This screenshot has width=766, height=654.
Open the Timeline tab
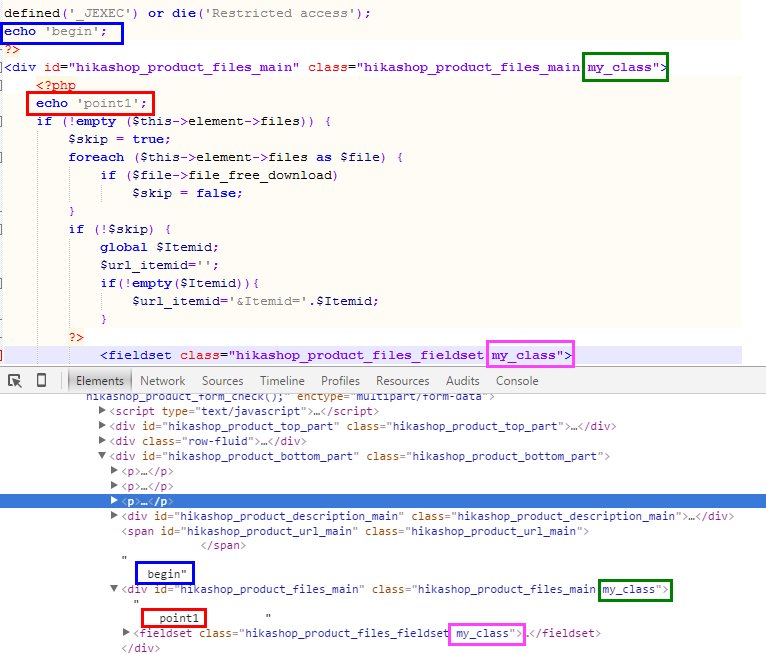[x=282, y=381]
